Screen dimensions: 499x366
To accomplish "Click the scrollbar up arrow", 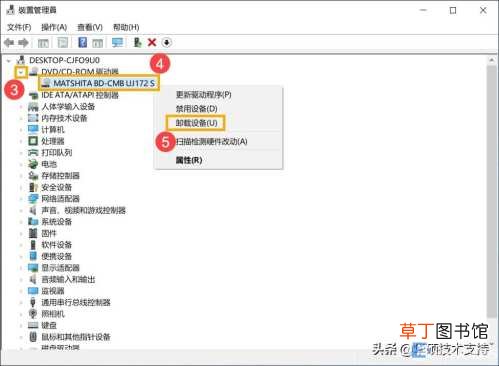I will coord(492,60).
